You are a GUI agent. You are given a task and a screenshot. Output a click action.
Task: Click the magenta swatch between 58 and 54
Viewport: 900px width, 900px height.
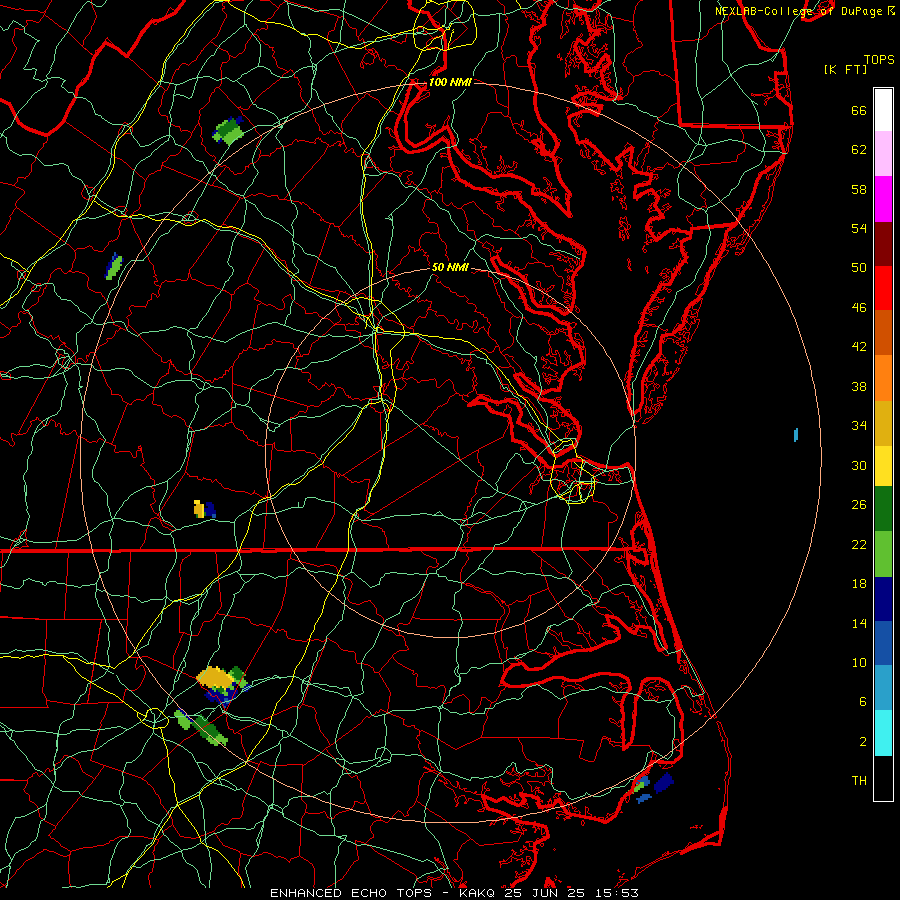tap(883, 199)
